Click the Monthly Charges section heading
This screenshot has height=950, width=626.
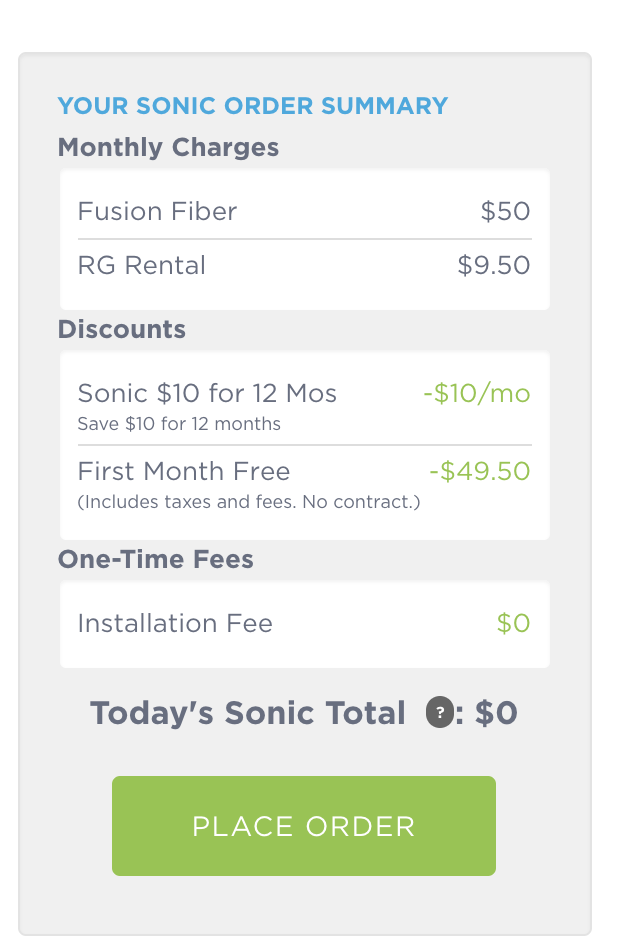168,148
